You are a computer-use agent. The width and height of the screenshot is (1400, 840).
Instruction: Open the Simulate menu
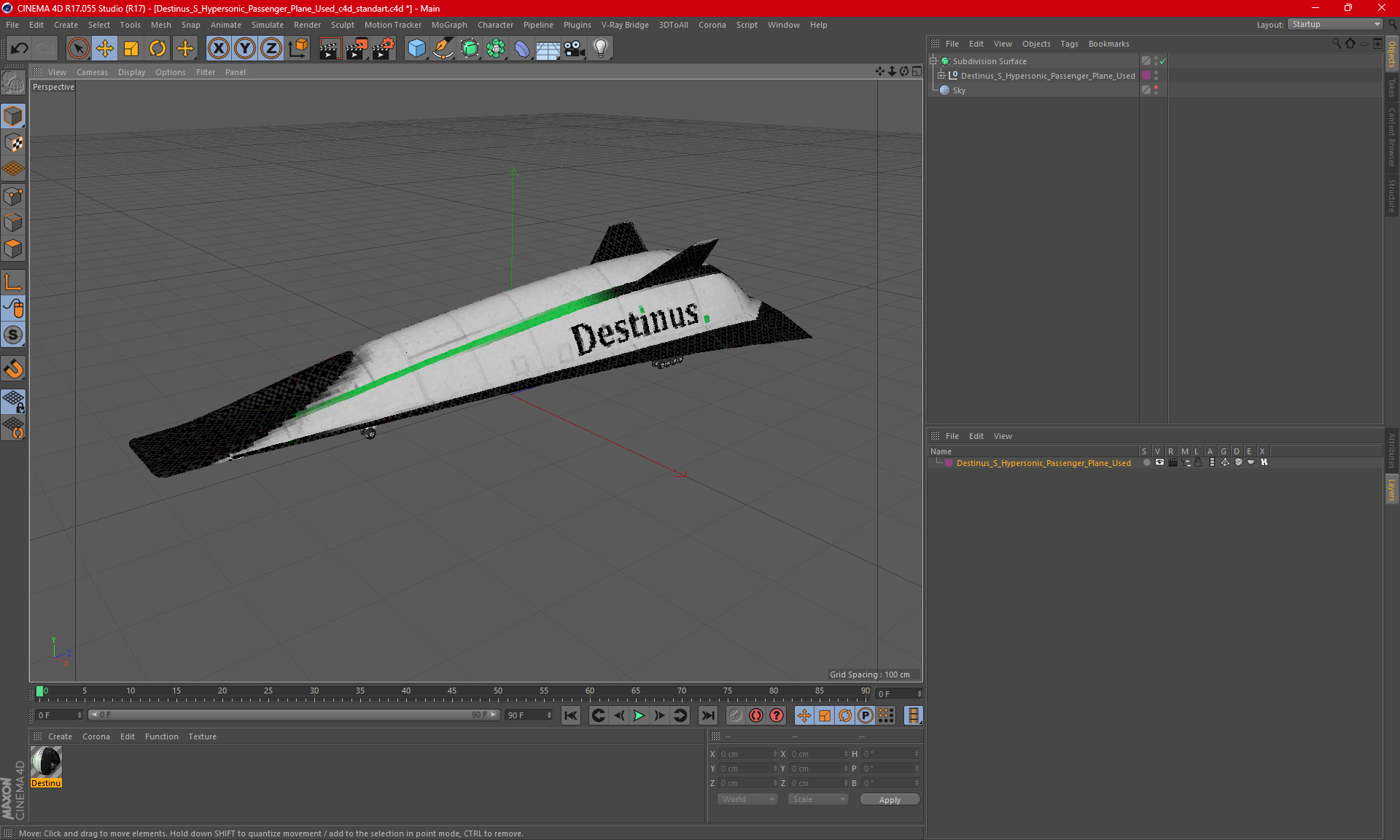[x=268, y=25]
